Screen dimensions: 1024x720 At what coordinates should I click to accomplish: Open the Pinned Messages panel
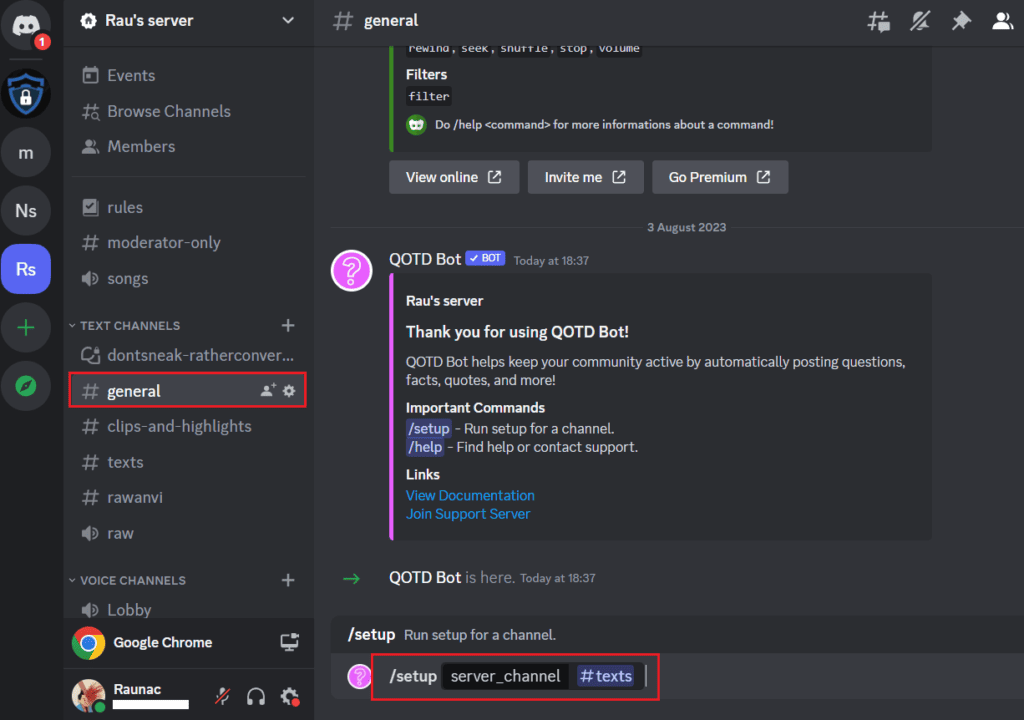tap(961, 20)
